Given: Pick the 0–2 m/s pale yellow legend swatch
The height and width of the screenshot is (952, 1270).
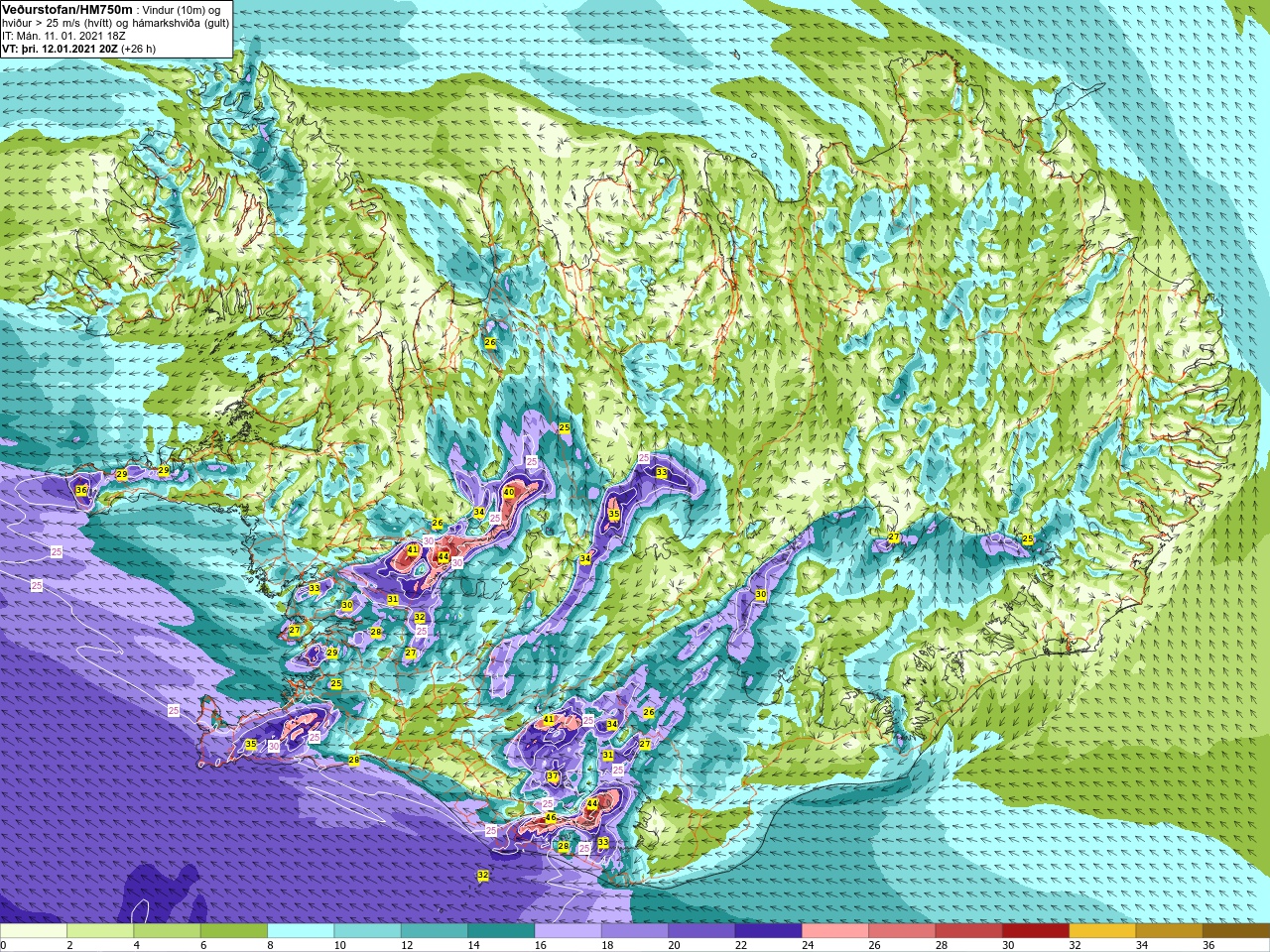Looking at the screenshot, I should pyautogui.click(x=34, y=931).
